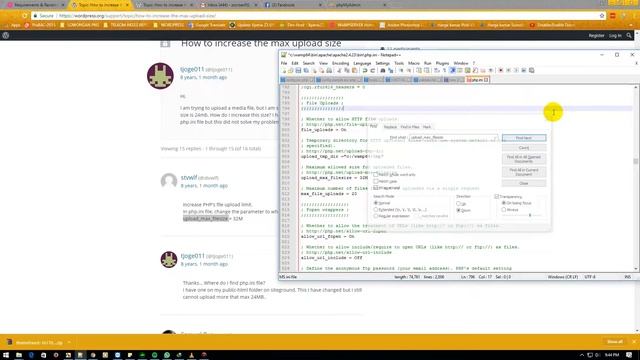Viewport: 640px width, 360px height.
Task: Select Regular expression search mode
Action: [376, 216]
